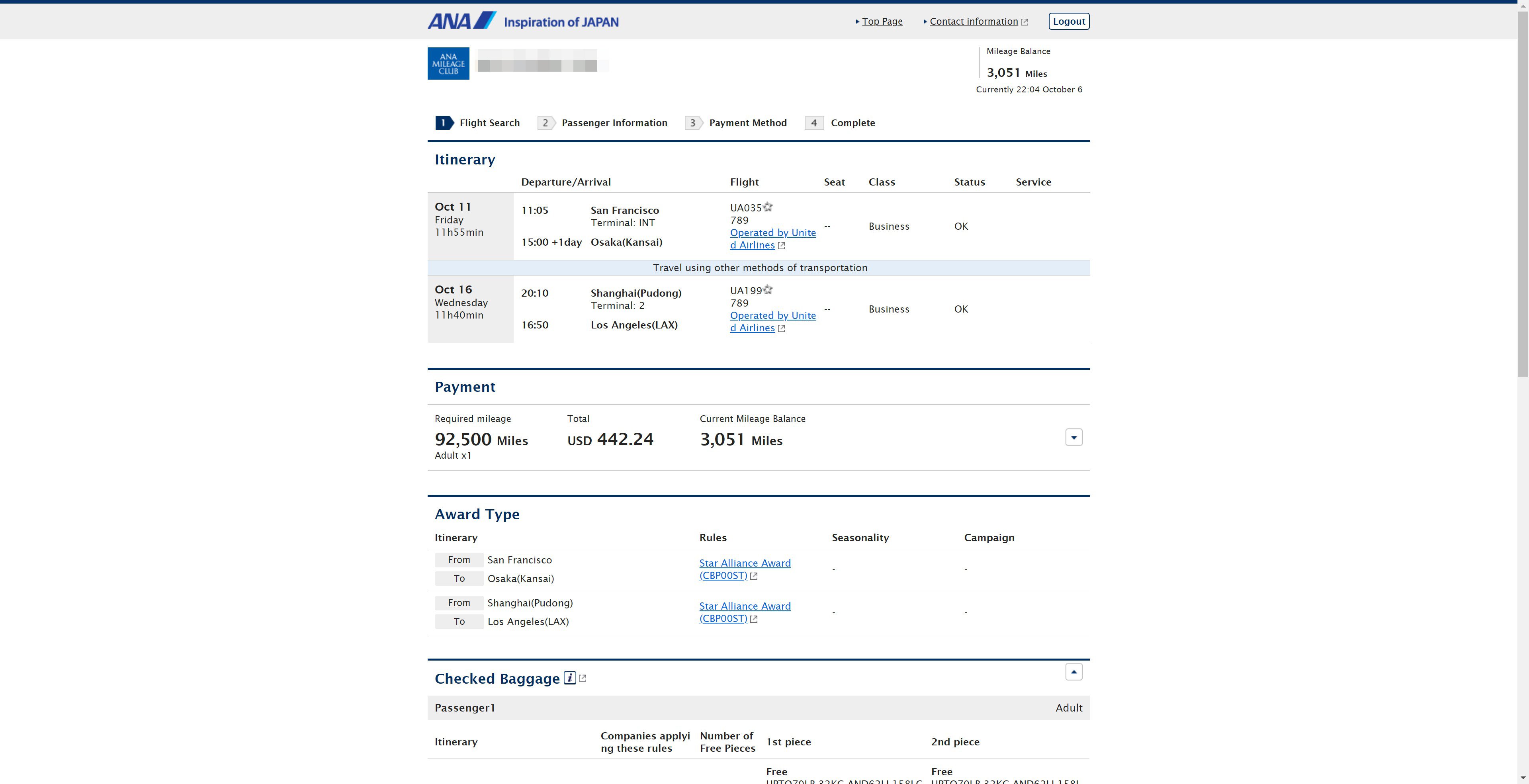Click the external link icon beside Checked Baggage

(x=582, y=678)
